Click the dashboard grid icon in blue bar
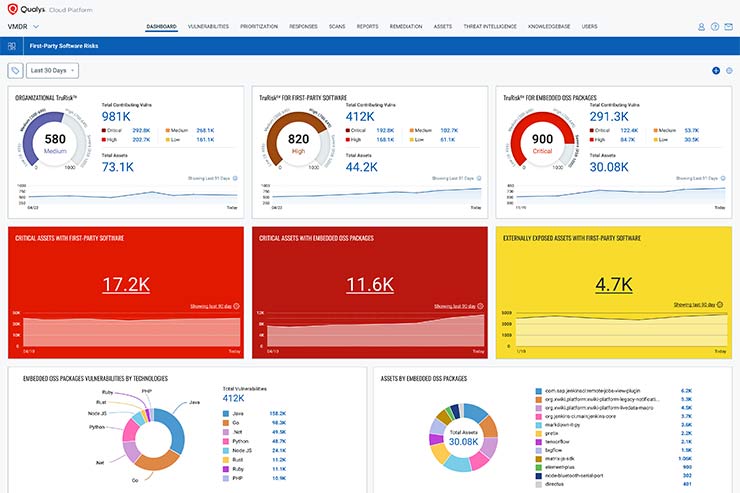Image resolution: width=740 pixels, height=493 pixels. [12, 45]
